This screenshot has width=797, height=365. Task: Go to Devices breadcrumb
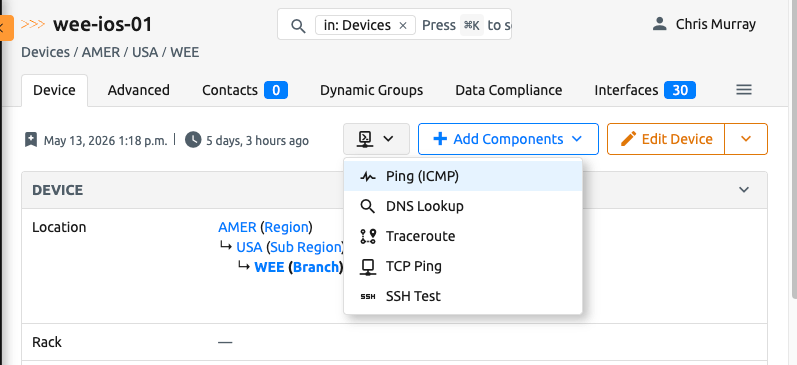45,52
